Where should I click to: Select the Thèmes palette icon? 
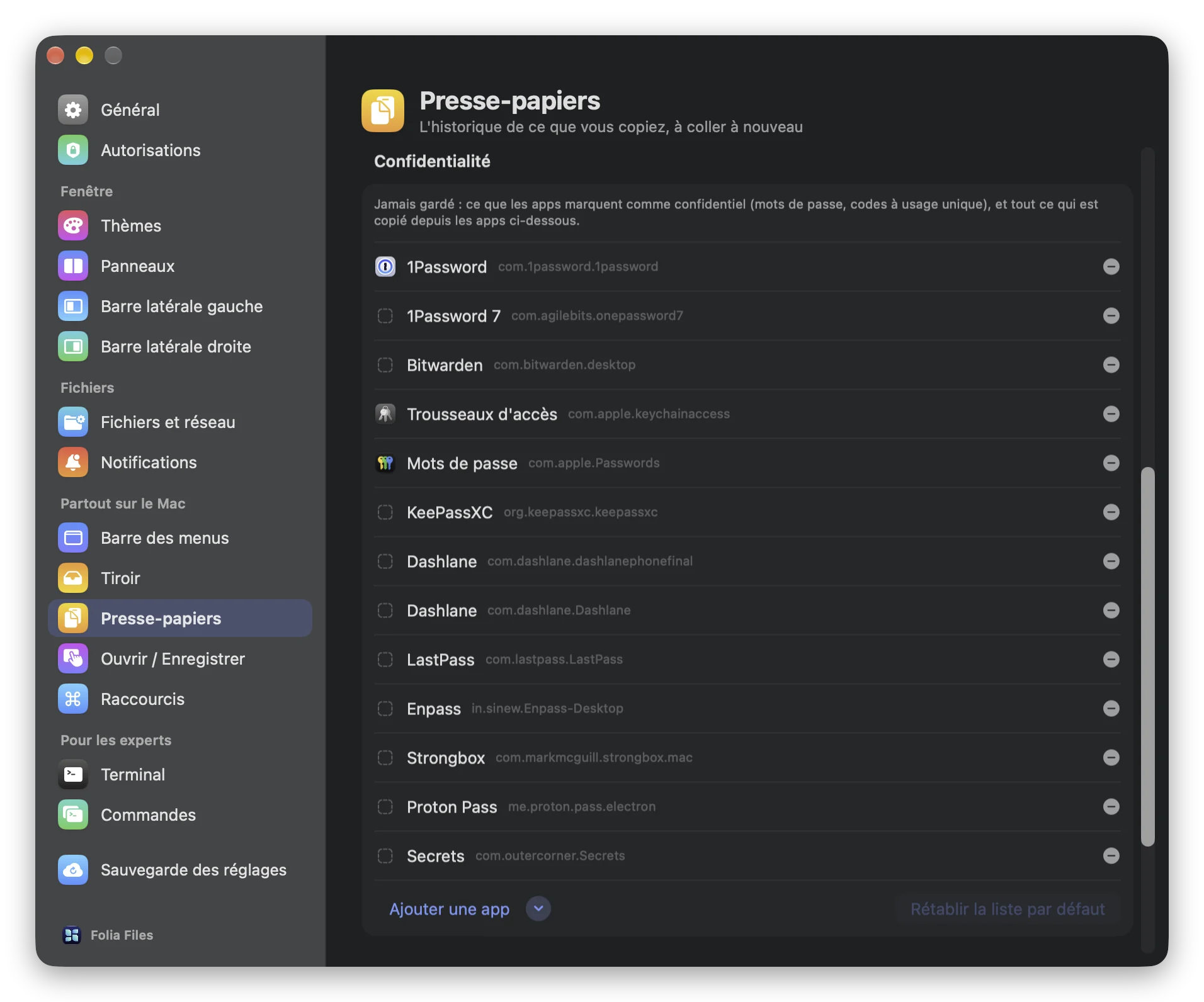tap(73, 226)
